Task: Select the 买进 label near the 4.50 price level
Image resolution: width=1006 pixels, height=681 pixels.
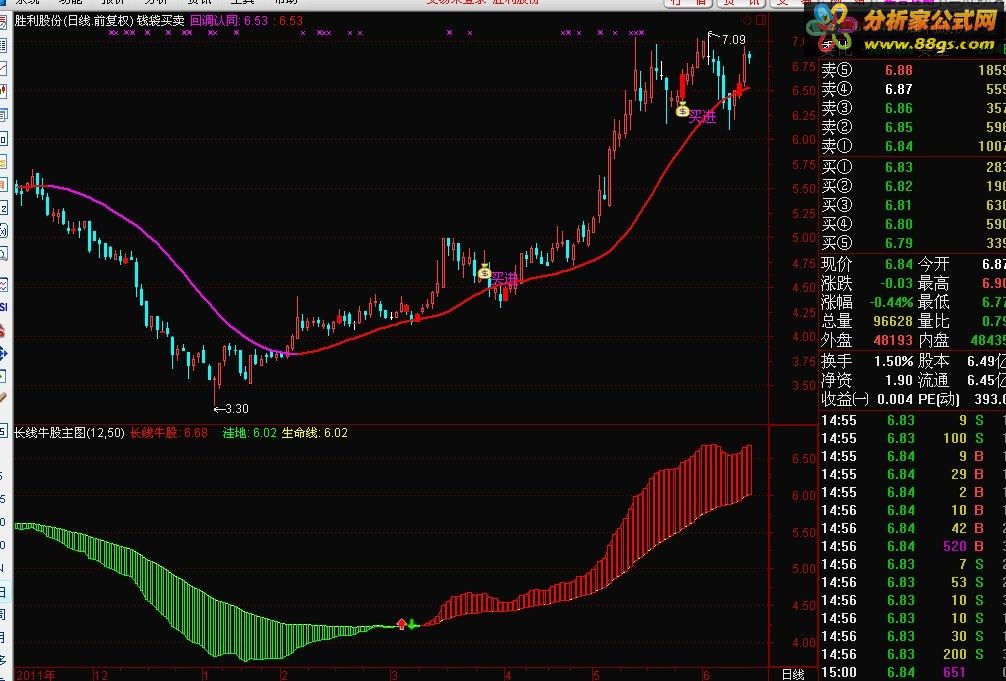Action: tap(504, 279)
